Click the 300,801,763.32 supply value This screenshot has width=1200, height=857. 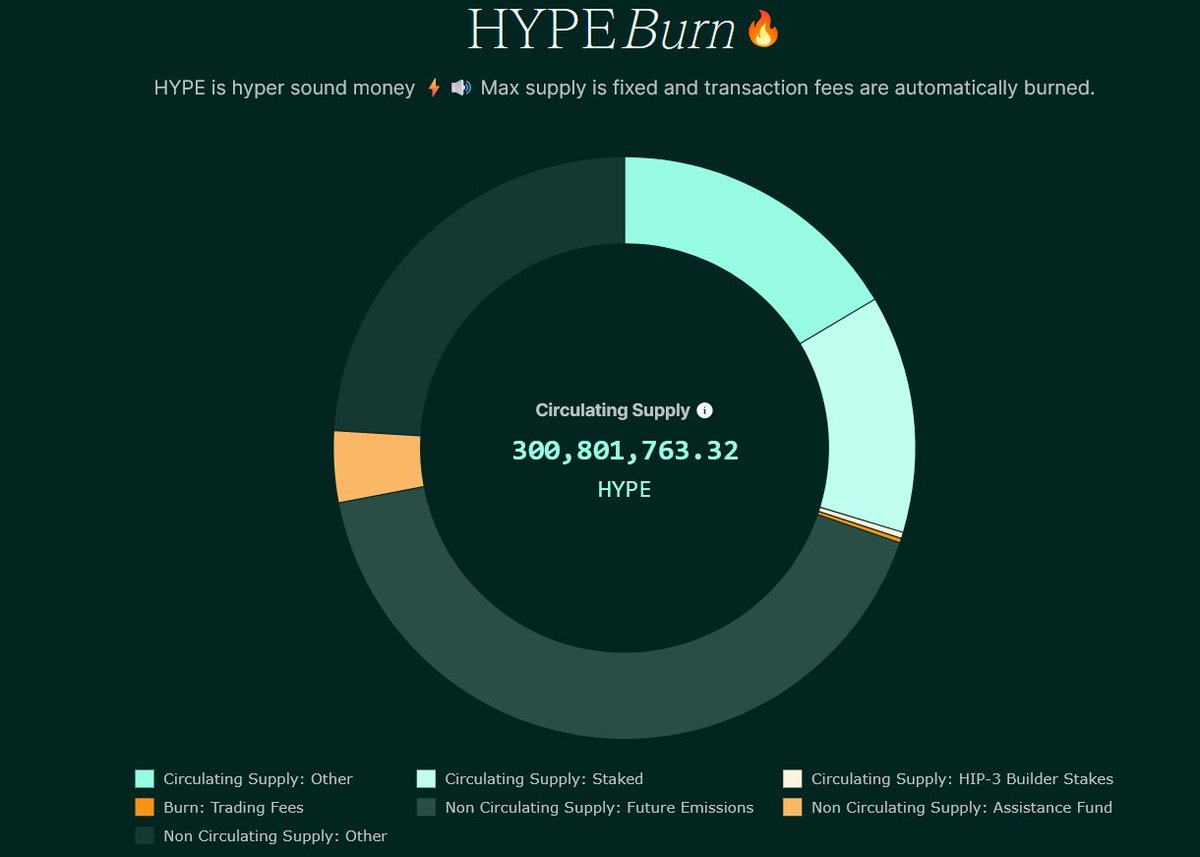625,451
